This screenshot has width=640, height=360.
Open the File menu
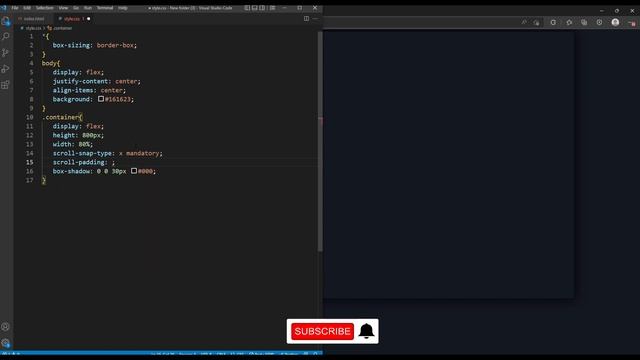pos(15,8)
